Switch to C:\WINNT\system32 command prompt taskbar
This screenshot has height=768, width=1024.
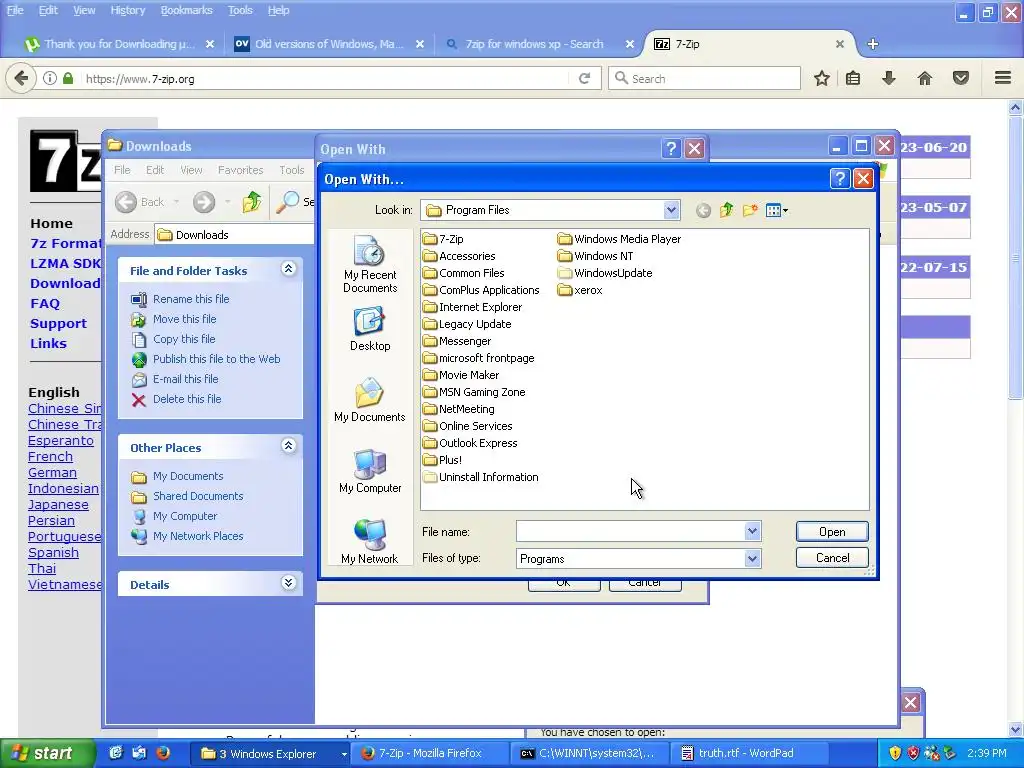tap(588, 754)
